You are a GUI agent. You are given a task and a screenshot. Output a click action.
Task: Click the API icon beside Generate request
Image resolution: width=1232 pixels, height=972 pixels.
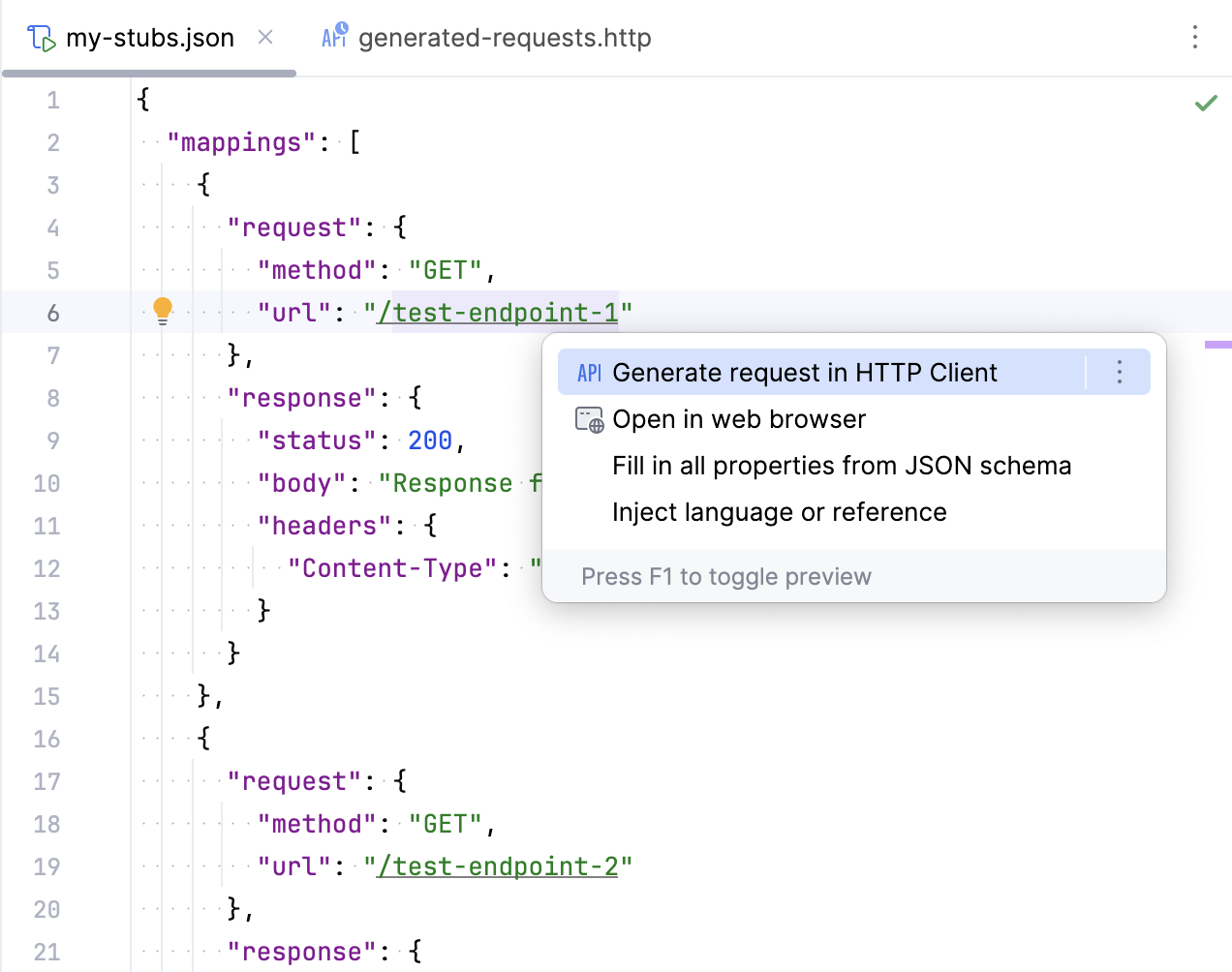pos(588,372)
